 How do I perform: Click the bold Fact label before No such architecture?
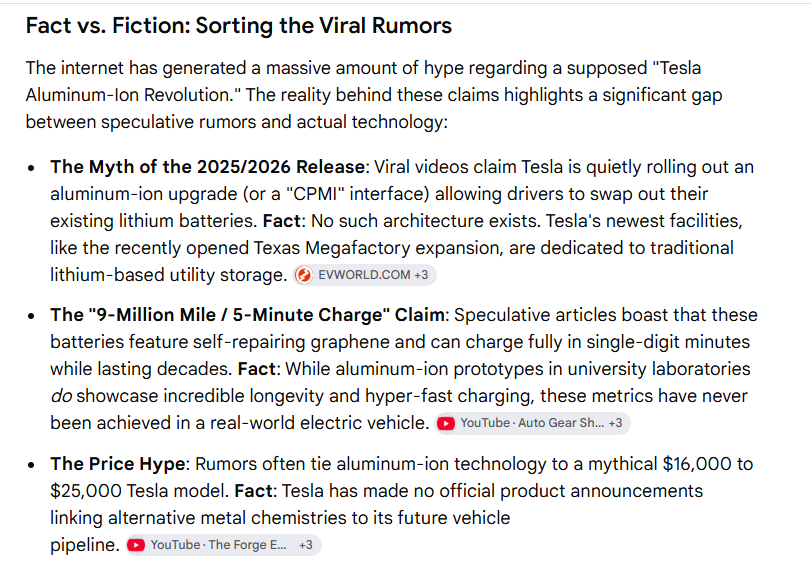pyautogui.click(x=281, y=221)
